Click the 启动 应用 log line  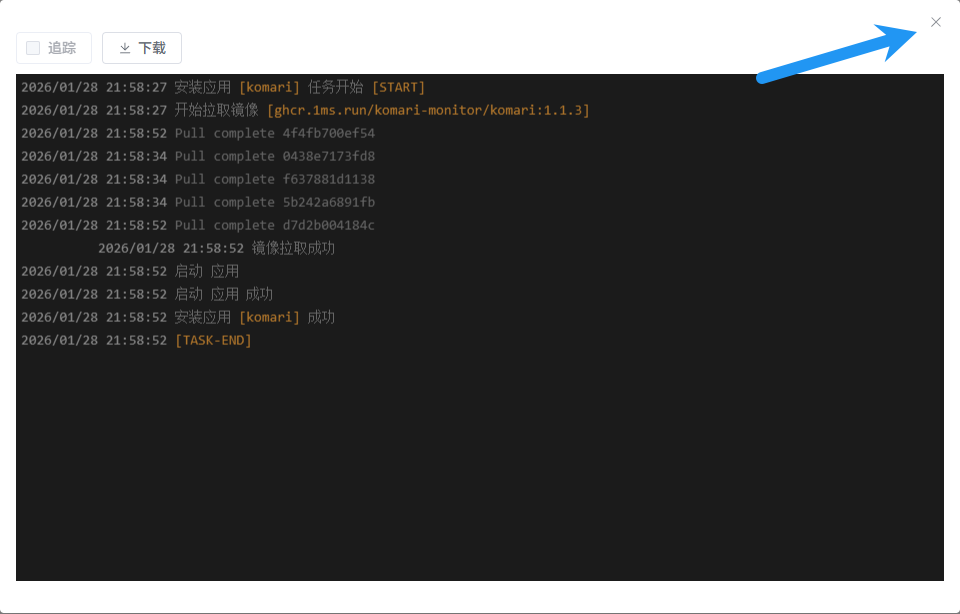point(207,271)
